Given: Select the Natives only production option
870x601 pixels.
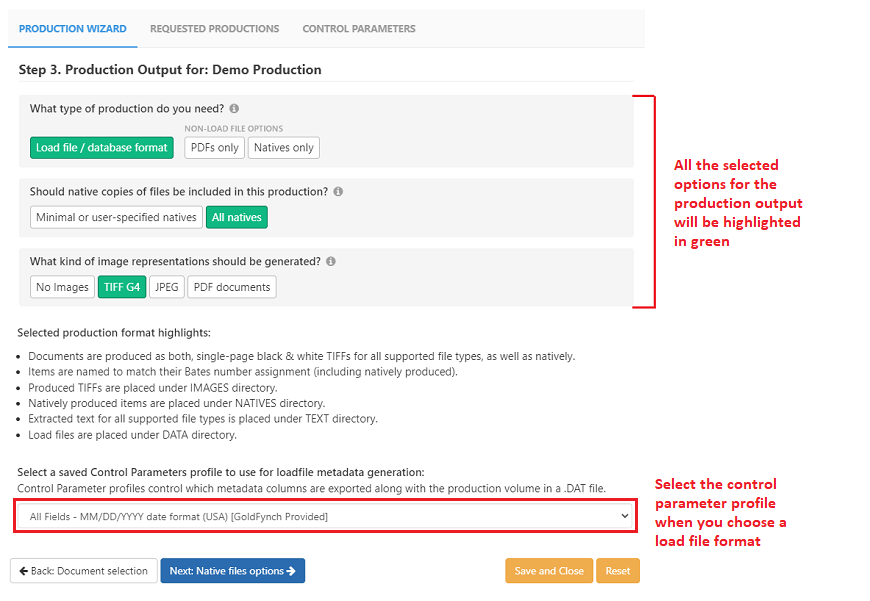Looking at the screenshot, I should pyautogui.click(x=285, y=147).
